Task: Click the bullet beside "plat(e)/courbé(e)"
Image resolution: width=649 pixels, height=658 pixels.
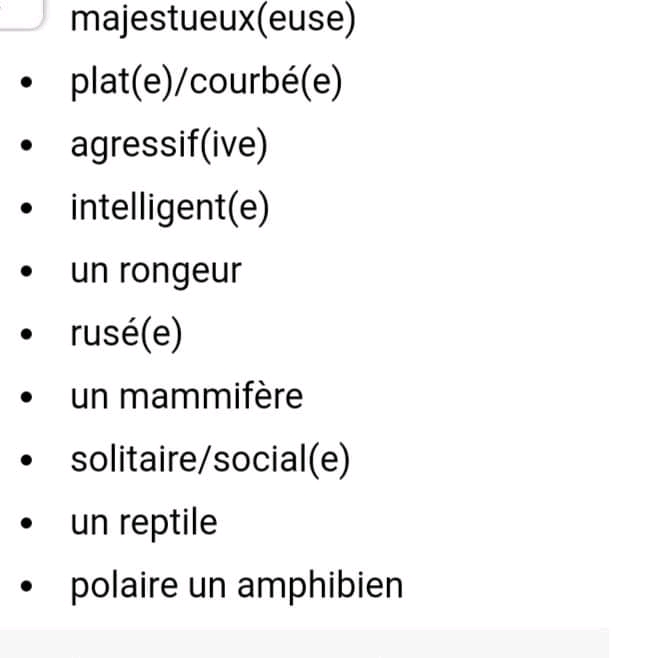Action: 30,84
